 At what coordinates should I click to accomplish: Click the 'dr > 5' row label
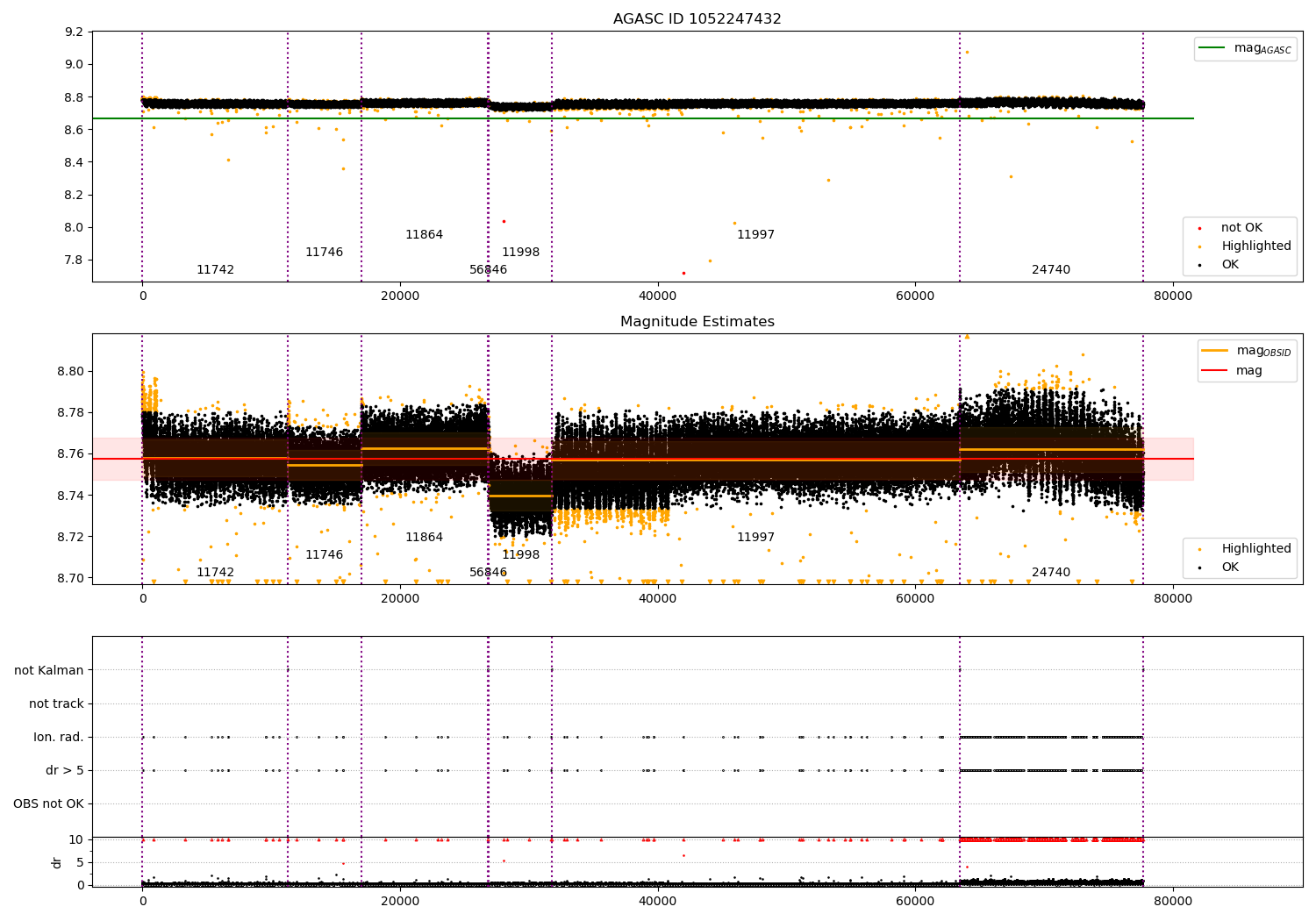[65, 770]
